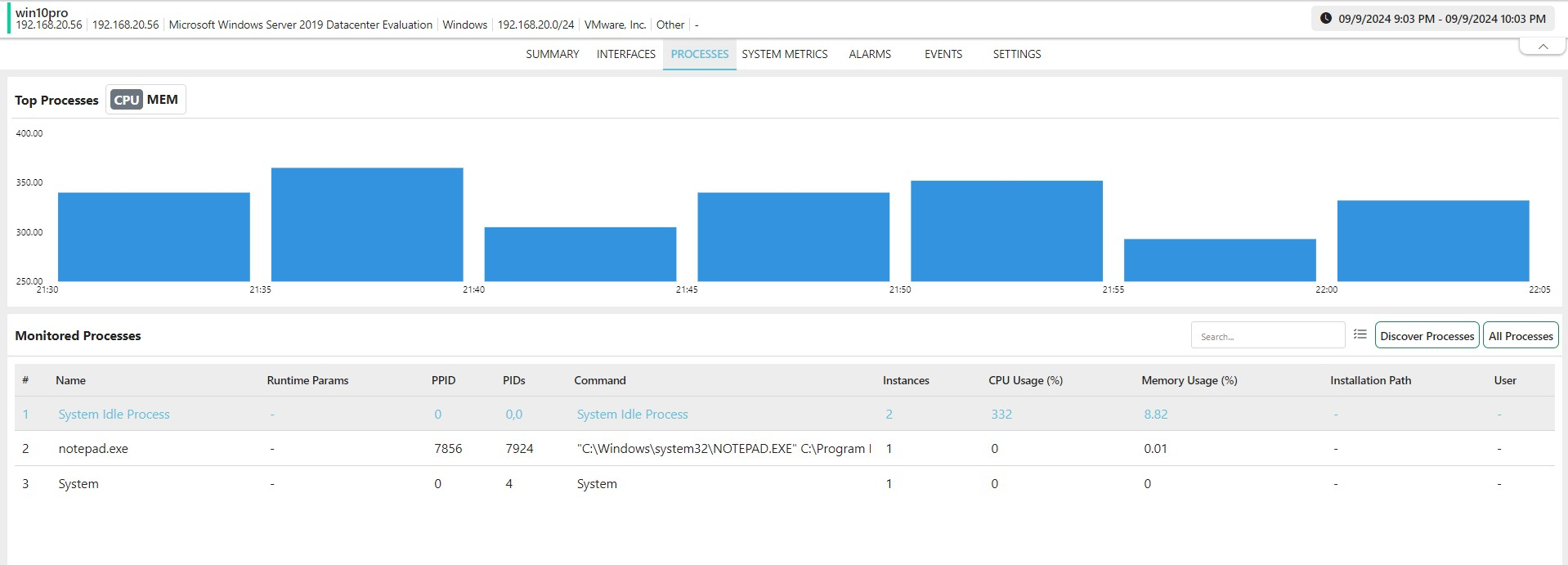Switch to the Interfaces tab
The height and width of the screenshot is (565, 1568).
(625, 54)
